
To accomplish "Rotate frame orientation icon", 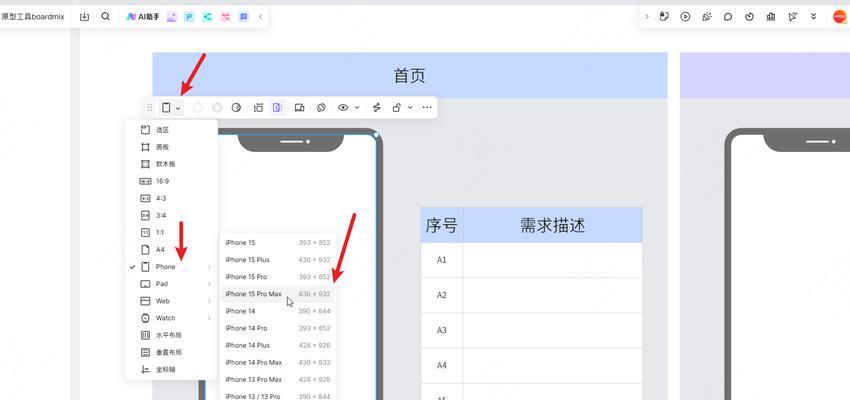I will pyautogui.click(x=321, y=108).
